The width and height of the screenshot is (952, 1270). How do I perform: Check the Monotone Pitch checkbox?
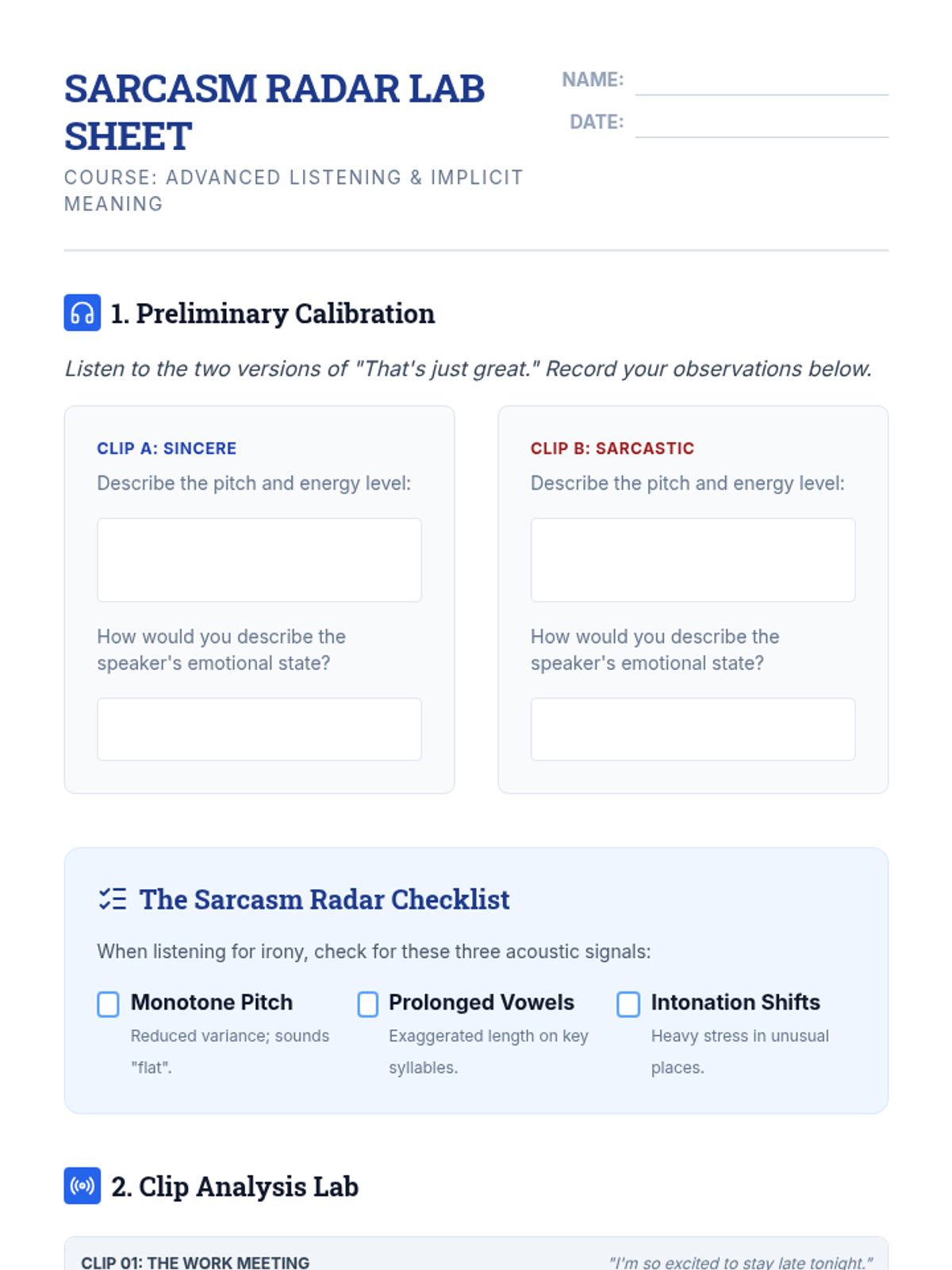108,1004
